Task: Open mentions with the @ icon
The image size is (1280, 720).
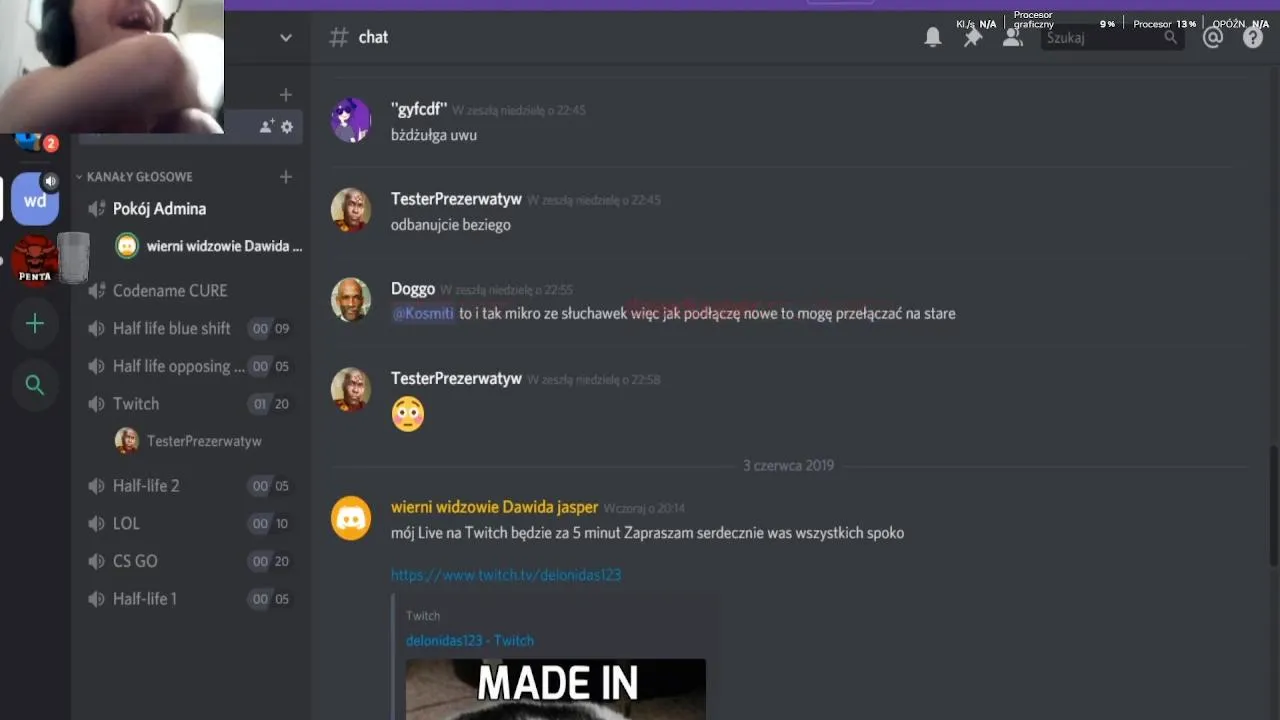Action: 1213,37
